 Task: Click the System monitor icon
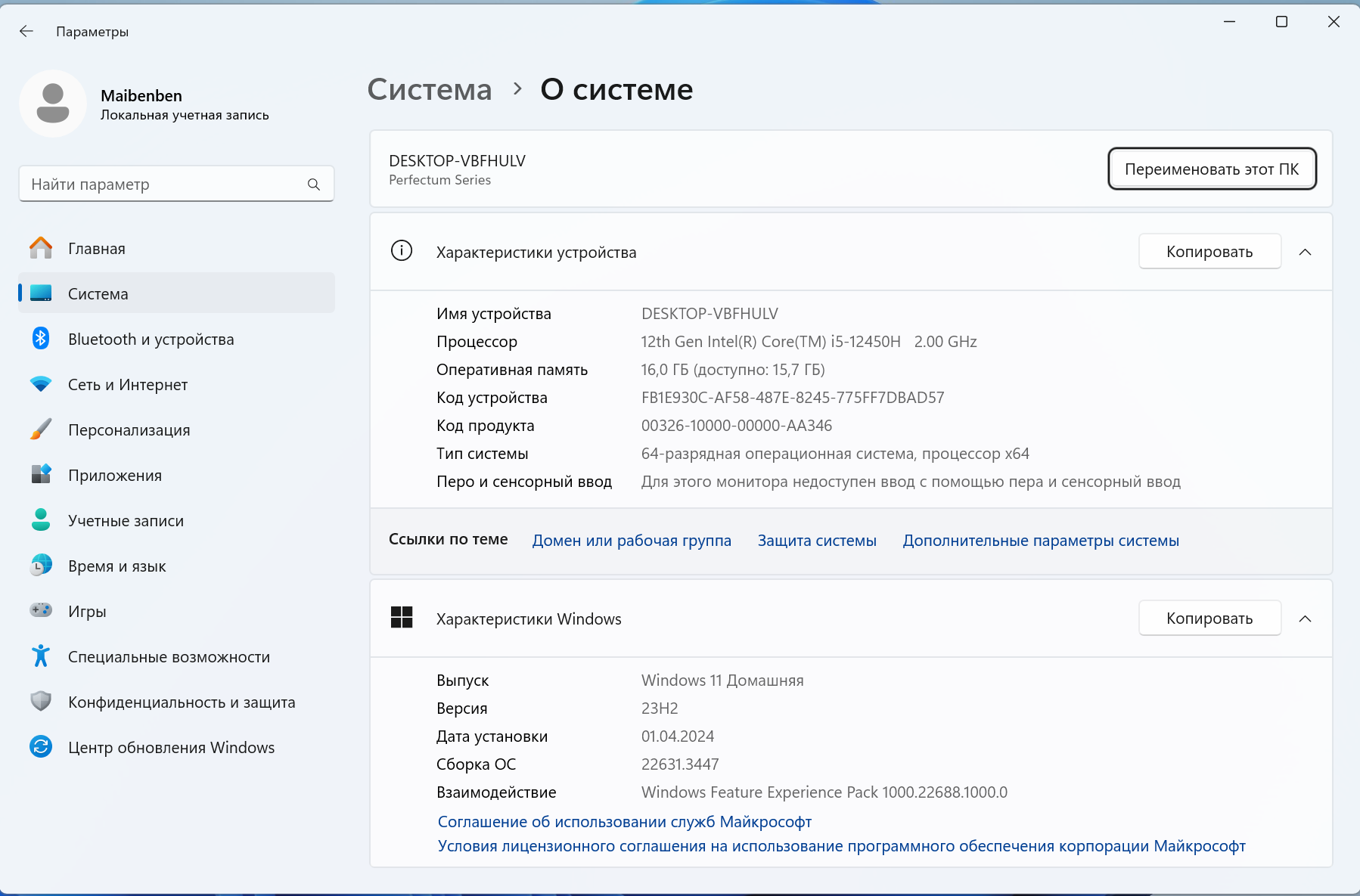(41, 293)
